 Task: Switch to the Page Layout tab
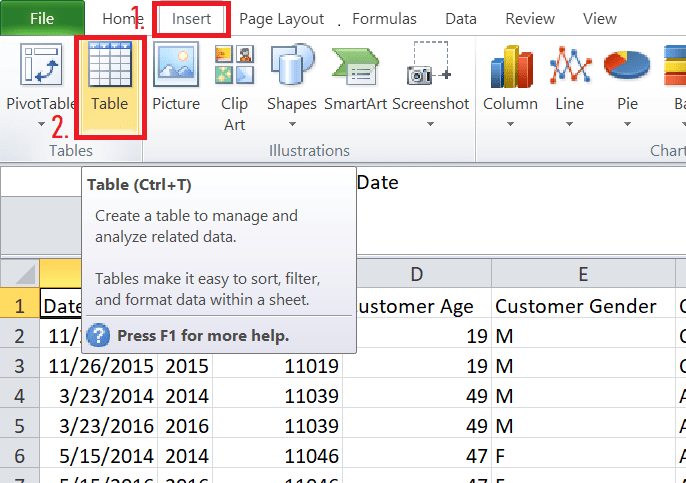[x=282, y=18]
